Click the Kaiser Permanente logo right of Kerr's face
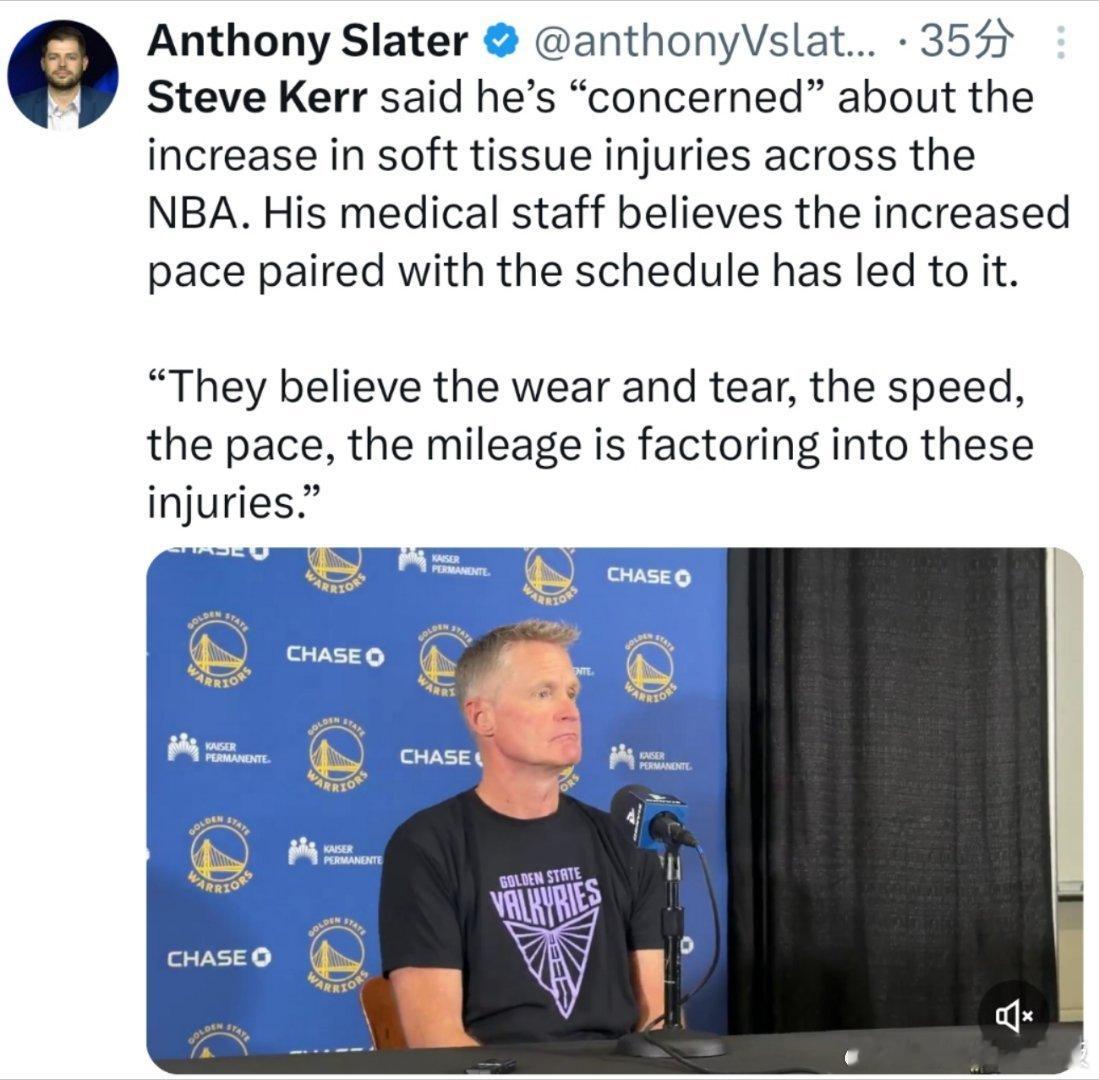 (x=650, y=758)
